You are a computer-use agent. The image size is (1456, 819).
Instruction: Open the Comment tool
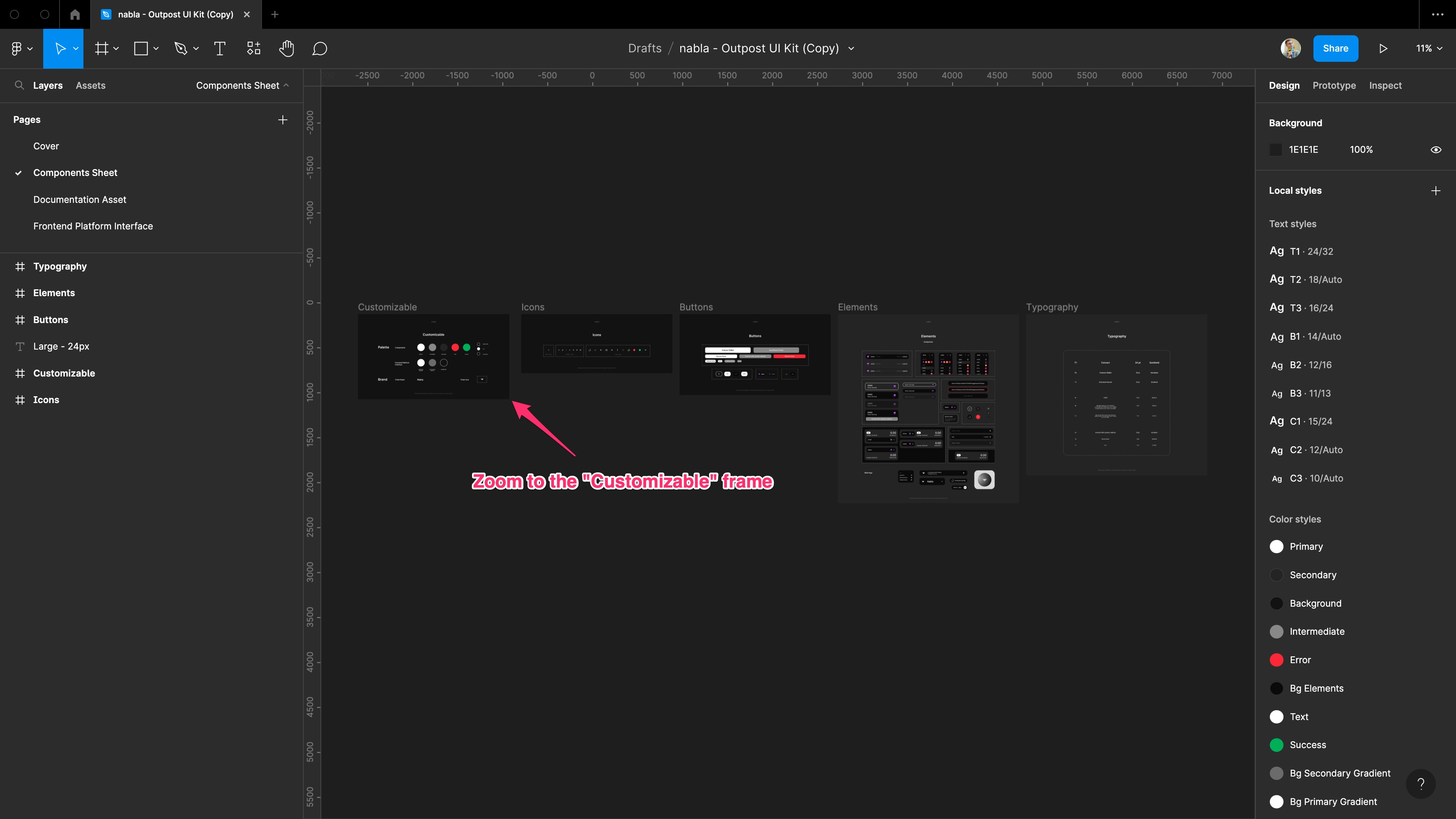[x=319, y=48]
